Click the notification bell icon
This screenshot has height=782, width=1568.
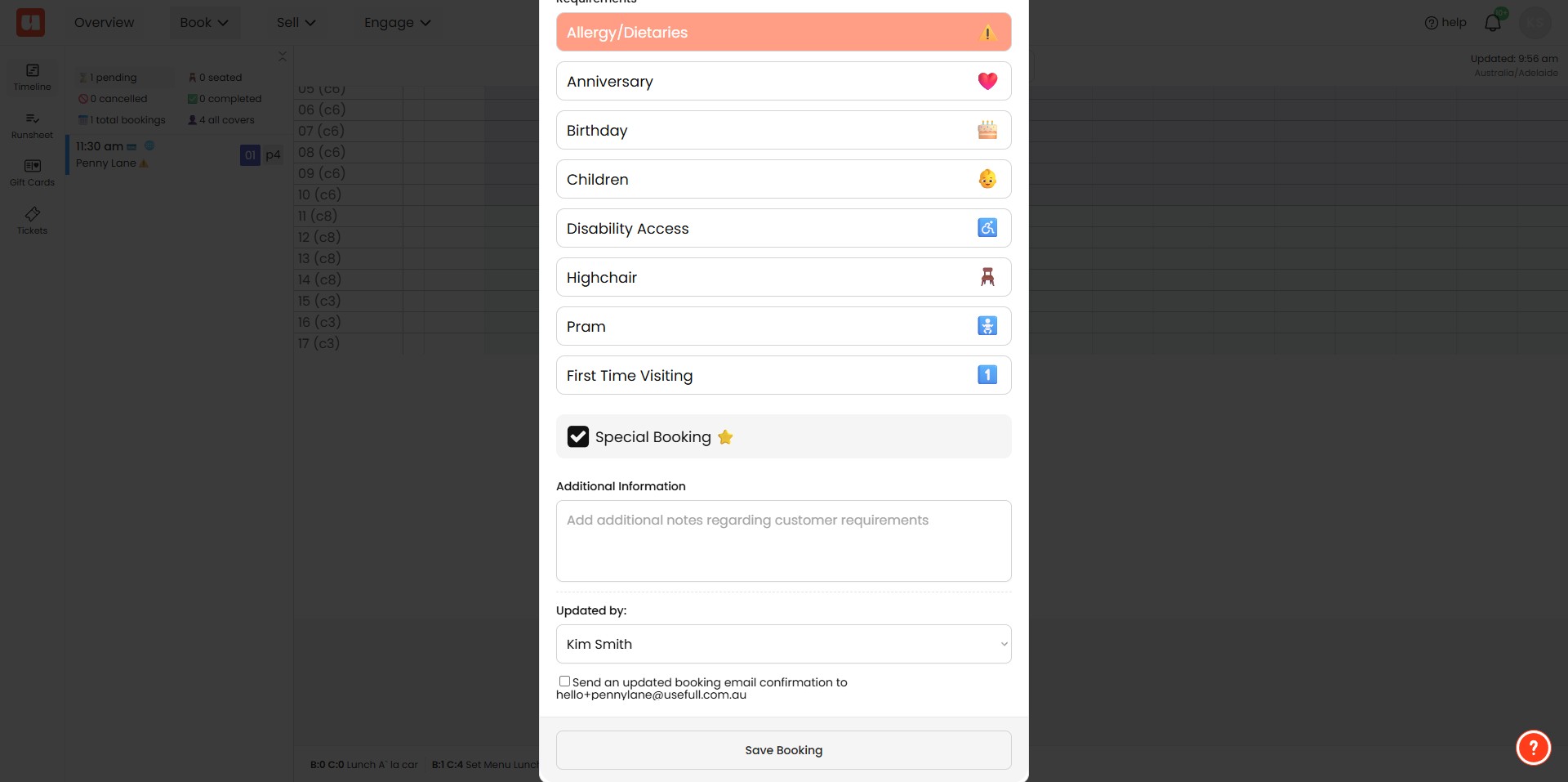tap(1493, 23)
